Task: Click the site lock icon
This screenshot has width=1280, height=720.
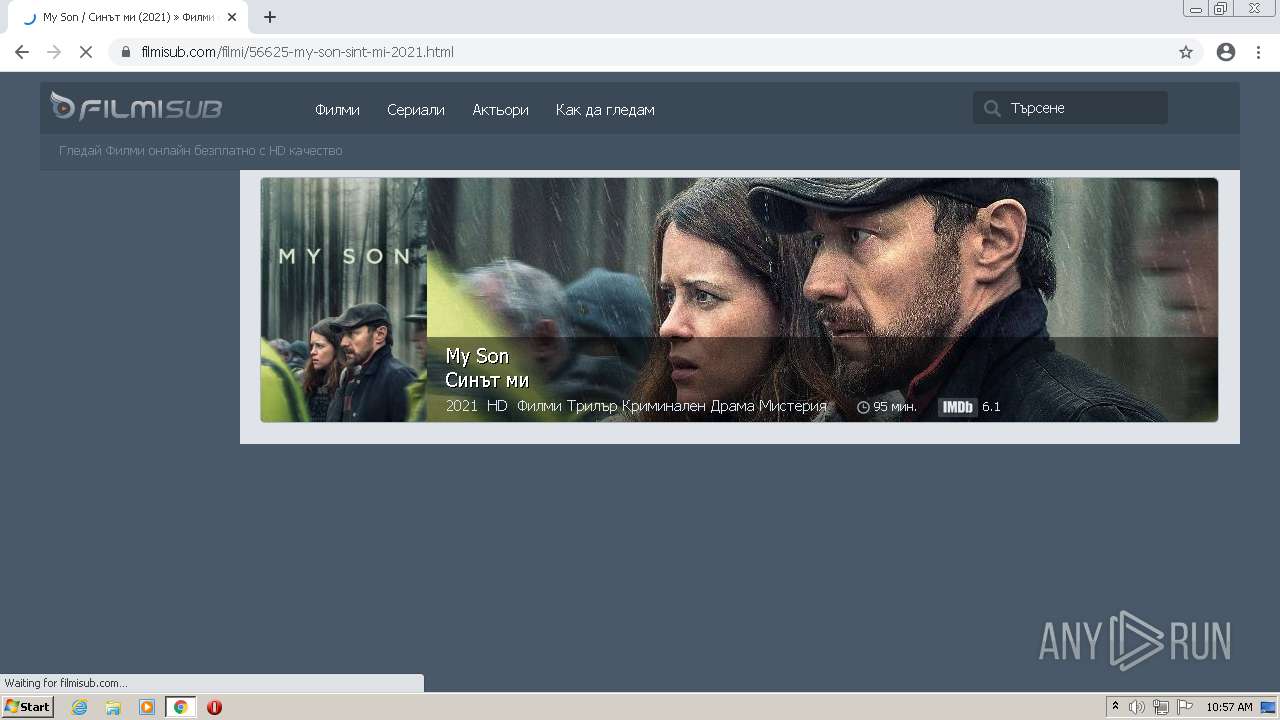Action: click(126, 52)
